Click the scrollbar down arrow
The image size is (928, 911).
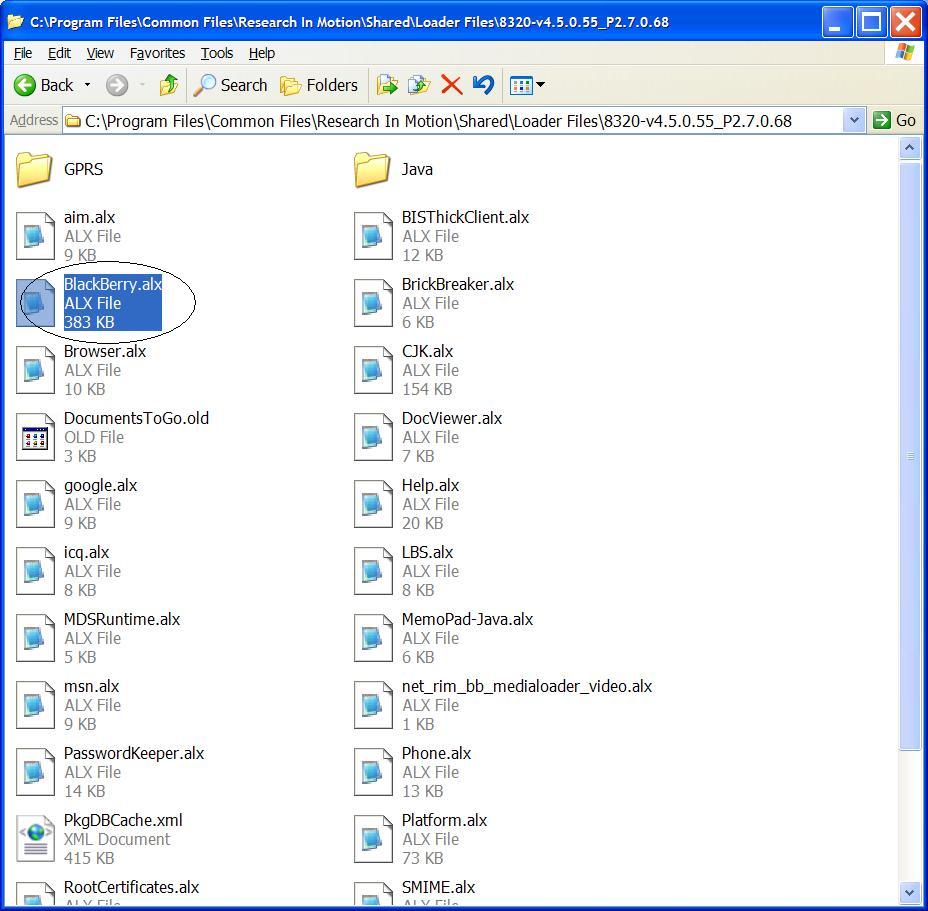pyautogui.click(x=910, y=893)
